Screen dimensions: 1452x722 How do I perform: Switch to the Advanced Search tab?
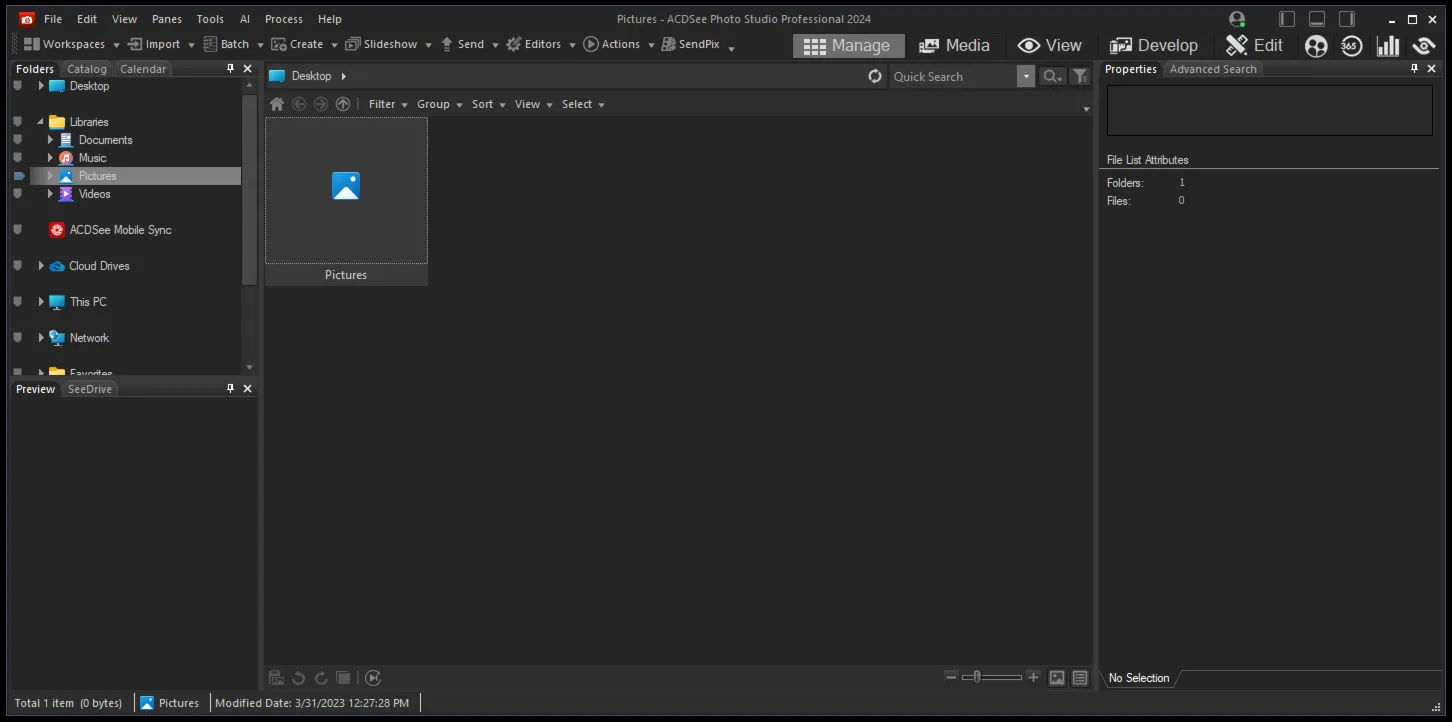[x=1213, y=69]
